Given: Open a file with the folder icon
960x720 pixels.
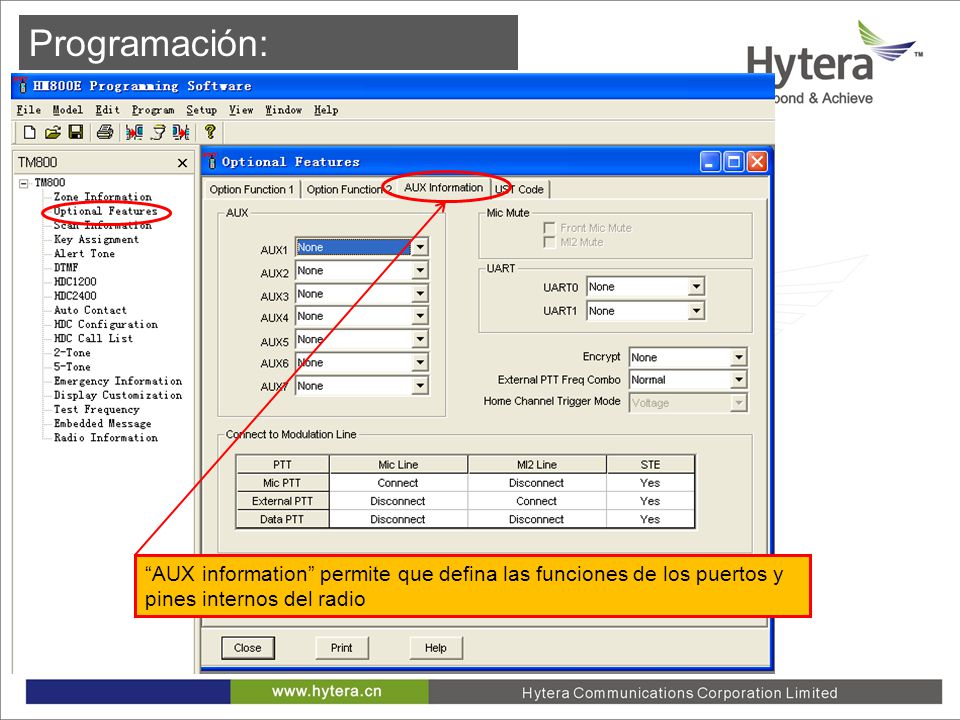Looking at the screenshot, I should (53, 132).
